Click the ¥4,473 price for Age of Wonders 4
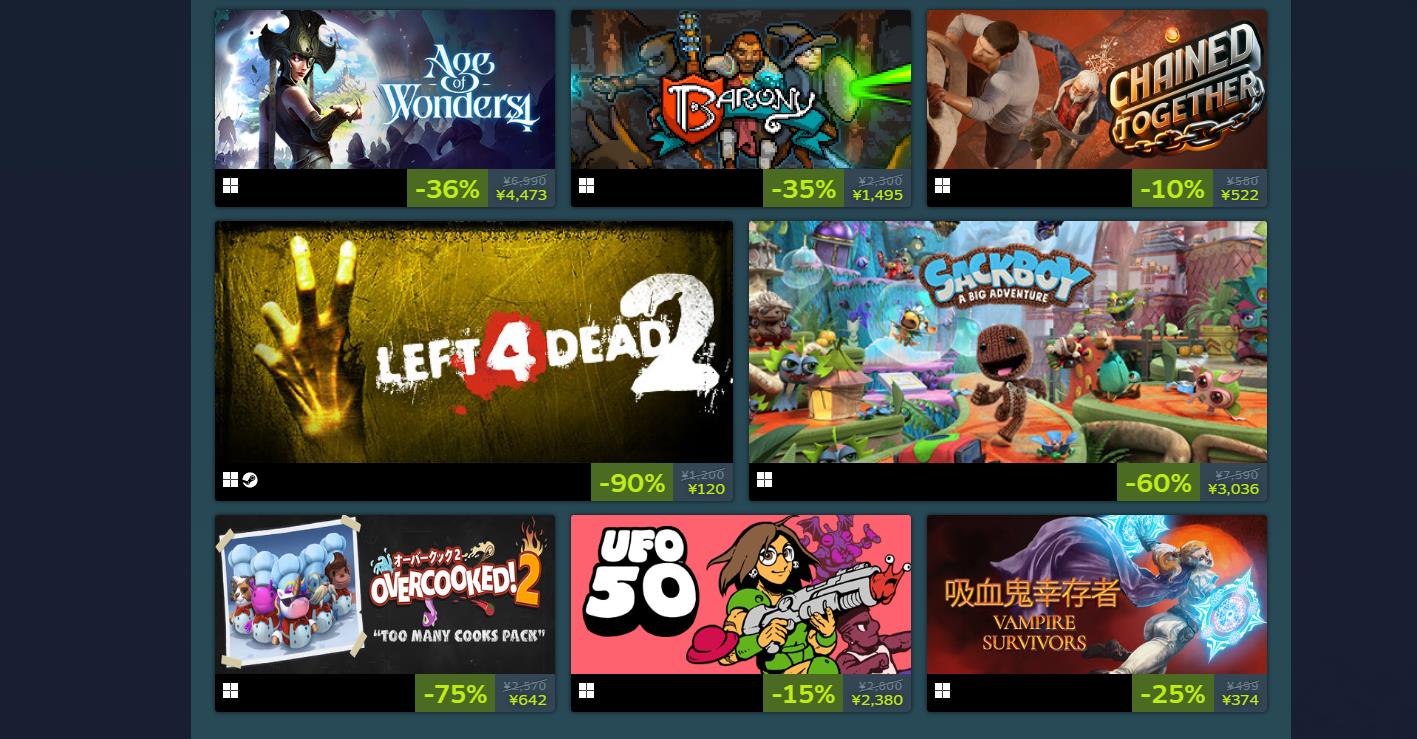 [x=522, y=195]
